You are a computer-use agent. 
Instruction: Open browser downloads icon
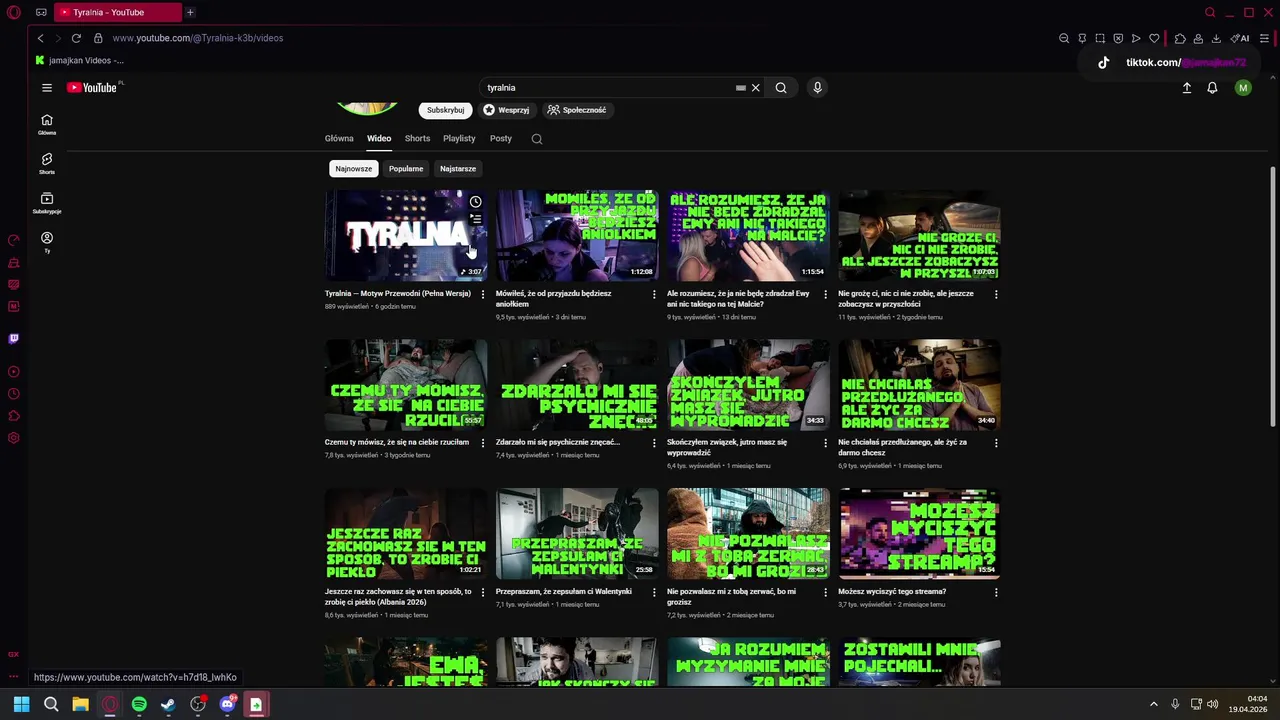pyautogui.click(x=1216, y=38)
